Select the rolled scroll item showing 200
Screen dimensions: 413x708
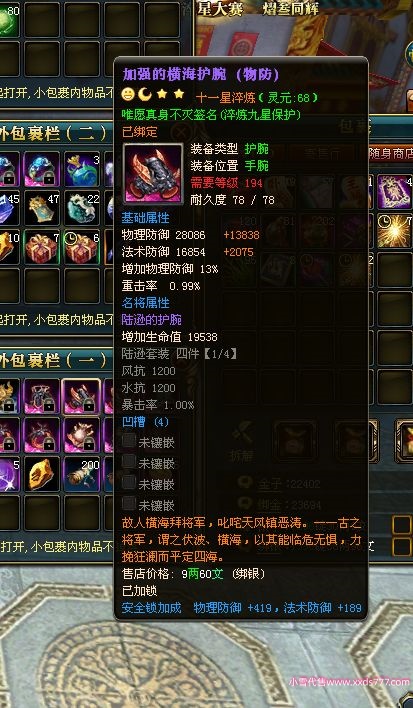[x=82, y=474]
